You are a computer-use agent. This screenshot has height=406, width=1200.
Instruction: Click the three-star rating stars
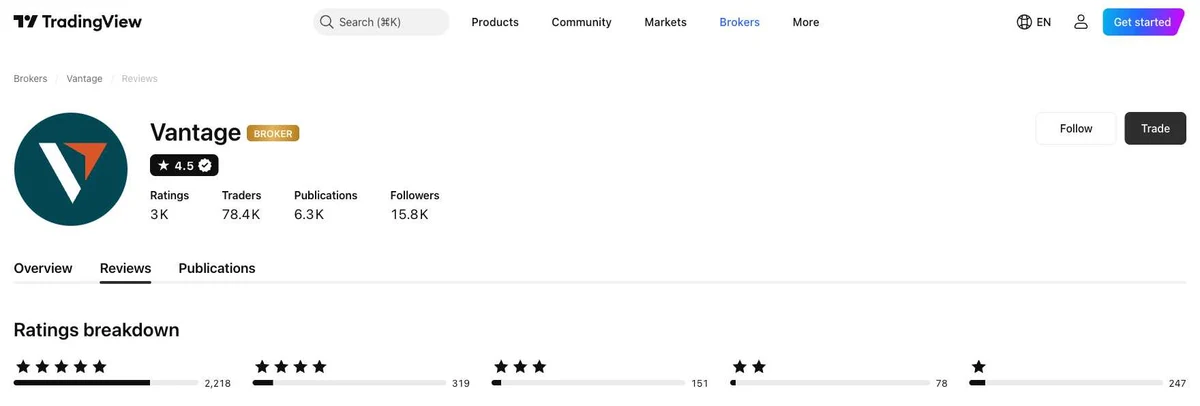click(519, 367)
